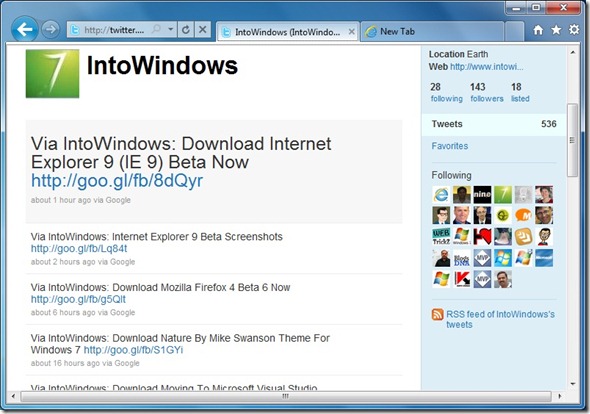
Task: Click the search magnifier in address bar
Action: [156, 29]
